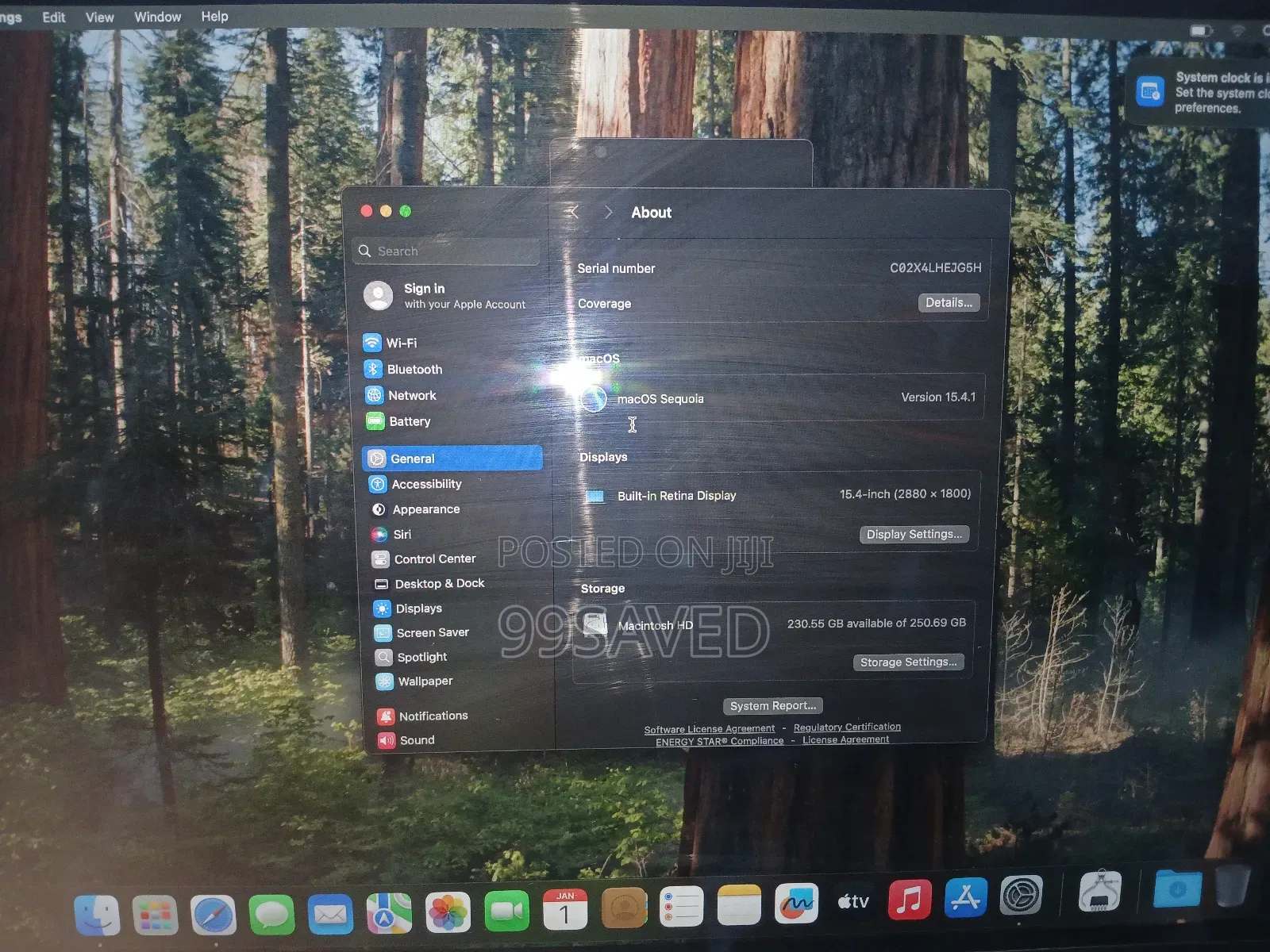The width and height of the screenshot is (1270, 952).
Task: Open the Help menu
Action: 214,16
